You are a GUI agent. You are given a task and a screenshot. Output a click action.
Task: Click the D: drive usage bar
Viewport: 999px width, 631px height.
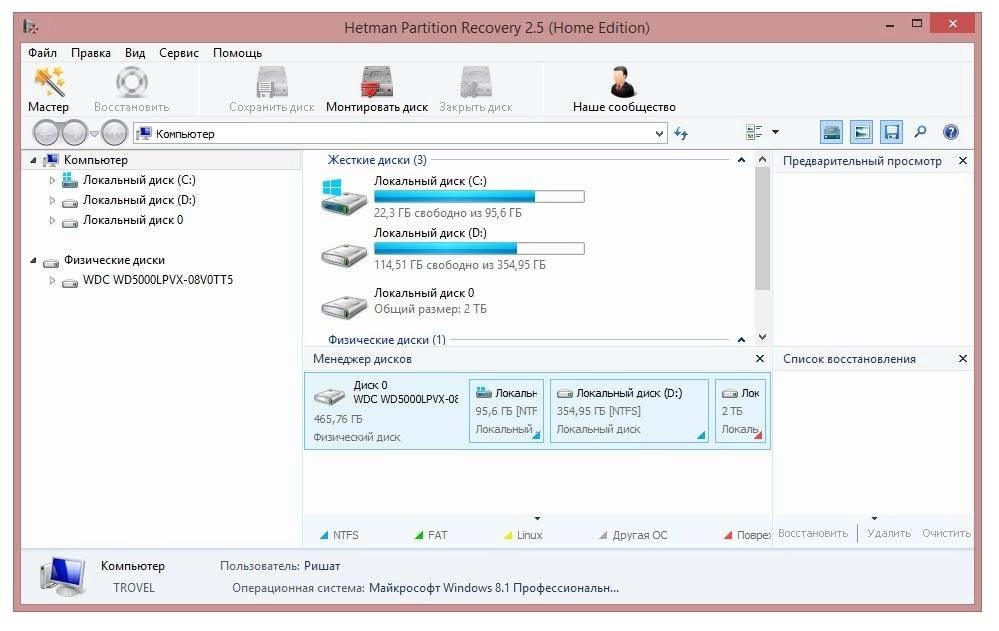(479, 249)
